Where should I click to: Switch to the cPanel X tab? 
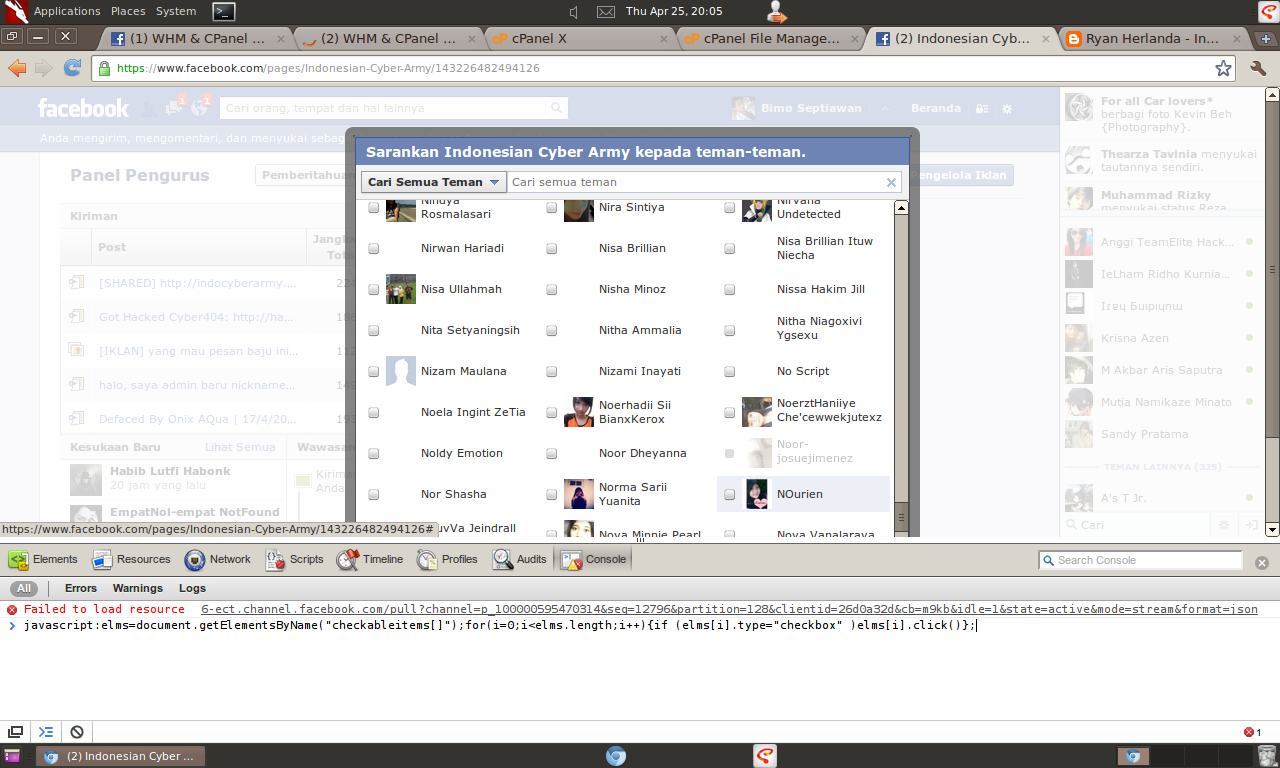tap(579, 39)
